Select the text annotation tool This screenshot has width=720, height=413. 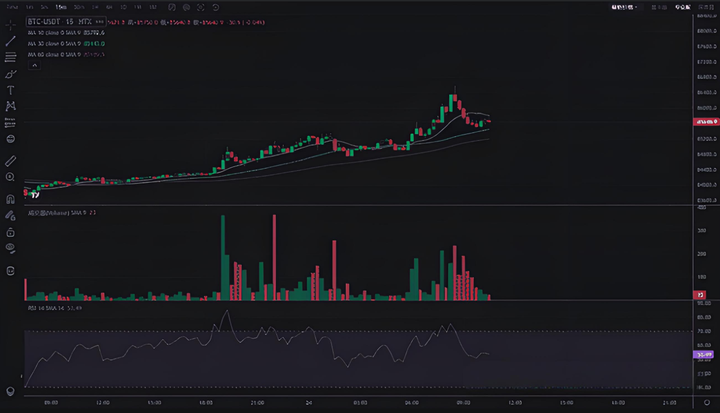[10, 90]
